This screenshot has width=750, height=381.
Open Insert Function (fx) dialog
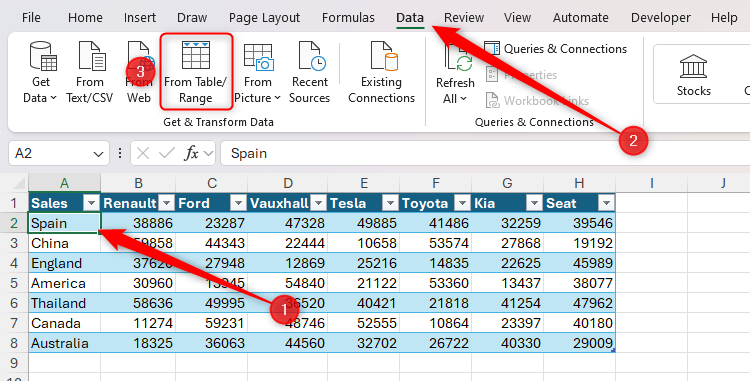pyautogui.click(x=191, y=153)
